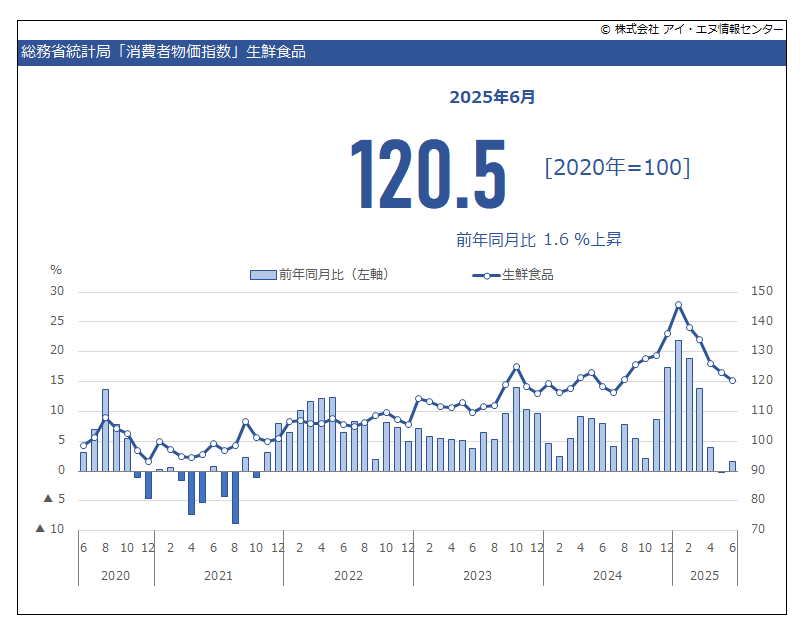Image resolution: width=804 pixels, height=635 pixels.
Task: Click left axis label 30
Action: click(57, 291)
